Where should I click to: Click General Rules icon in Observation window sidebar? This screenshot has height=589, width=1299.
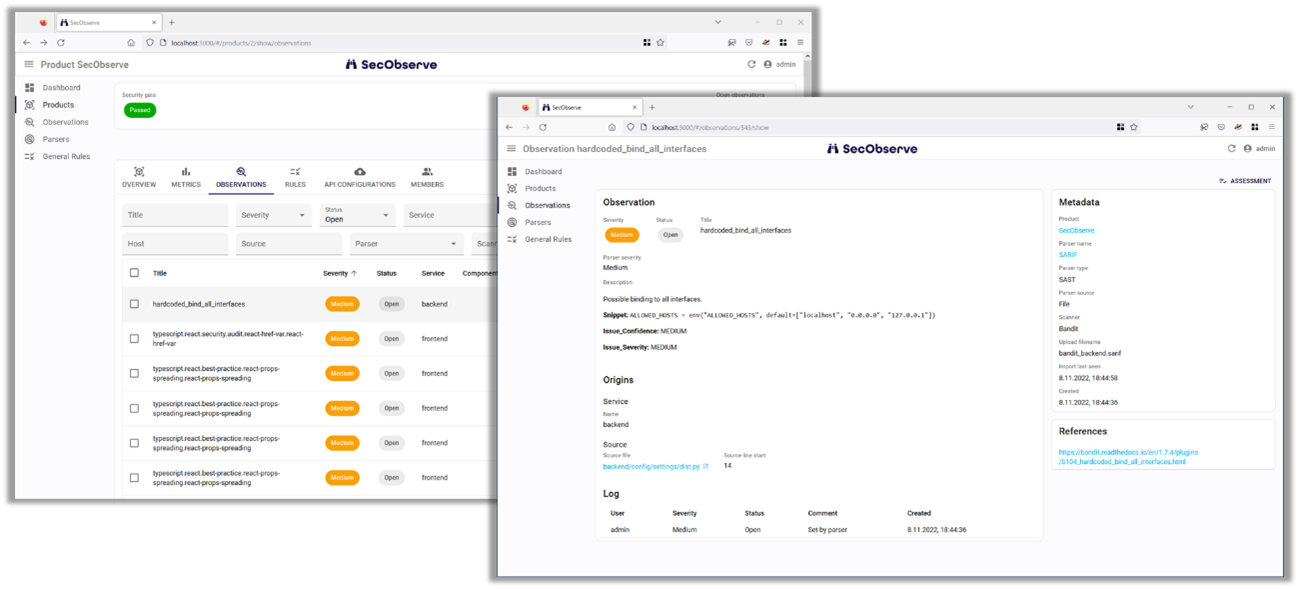512,240
